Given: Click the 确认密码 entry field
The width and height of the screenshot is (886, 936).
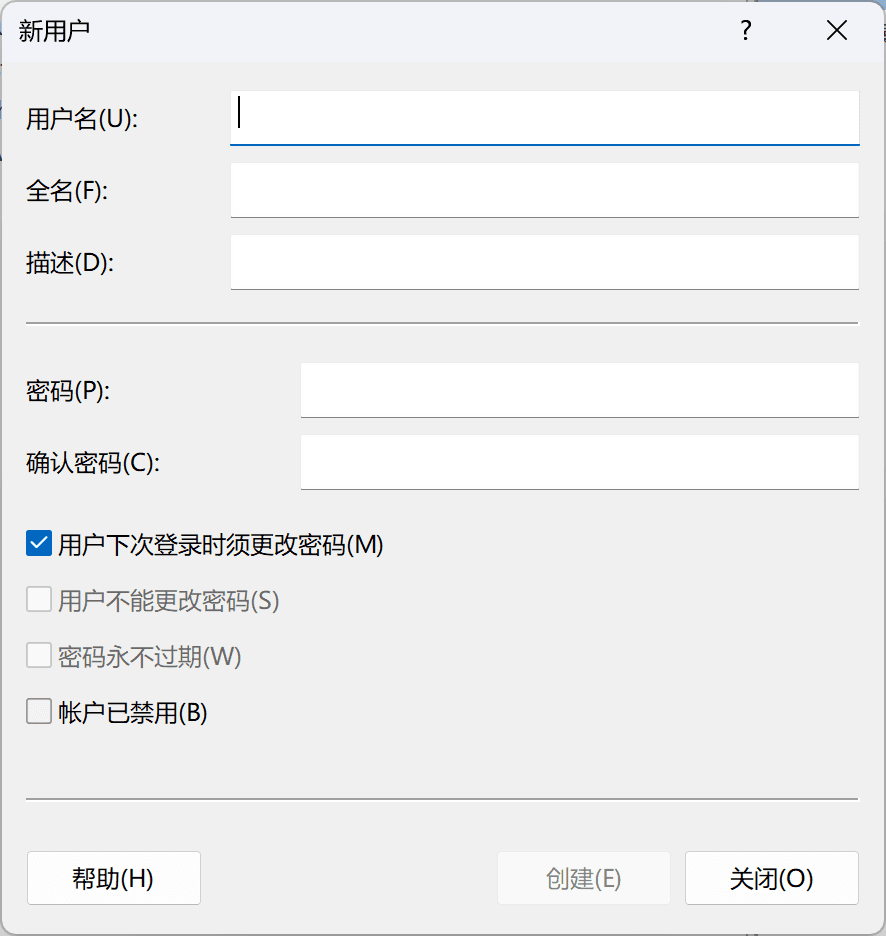Looking at the screenshot, I should 579,462.
